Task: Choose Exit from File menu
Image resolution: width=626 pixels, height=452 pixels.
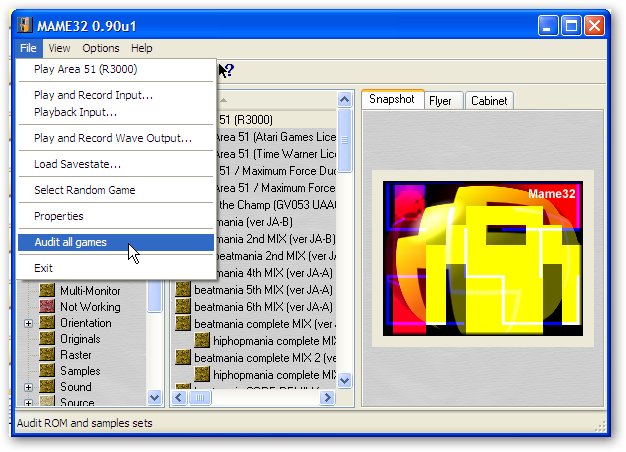Action: [x=116, y=268]
